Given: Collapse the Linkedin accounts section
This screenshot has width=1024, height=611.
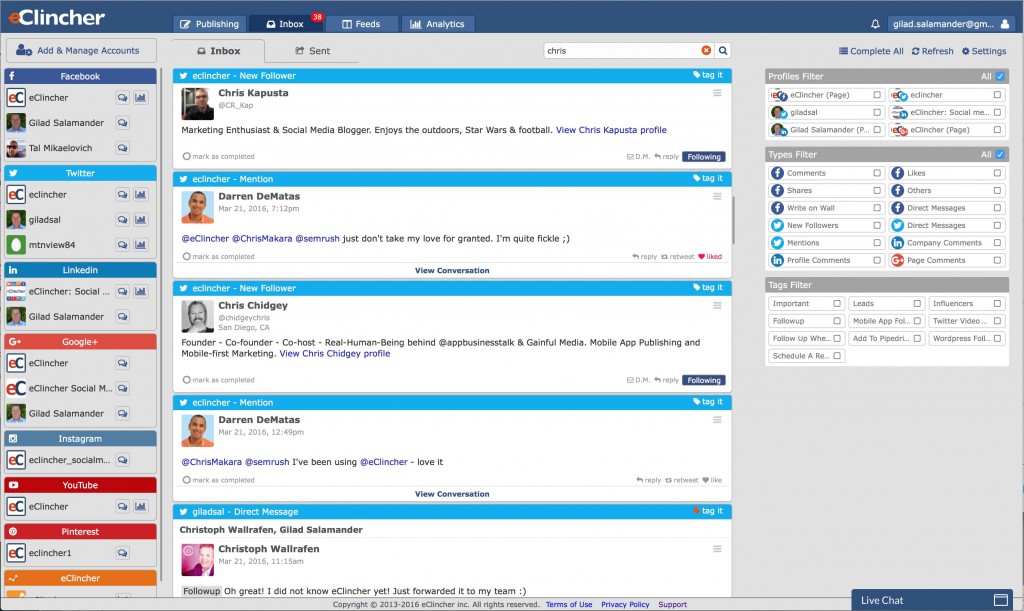Looking at the screenshot, I should 80,270.
